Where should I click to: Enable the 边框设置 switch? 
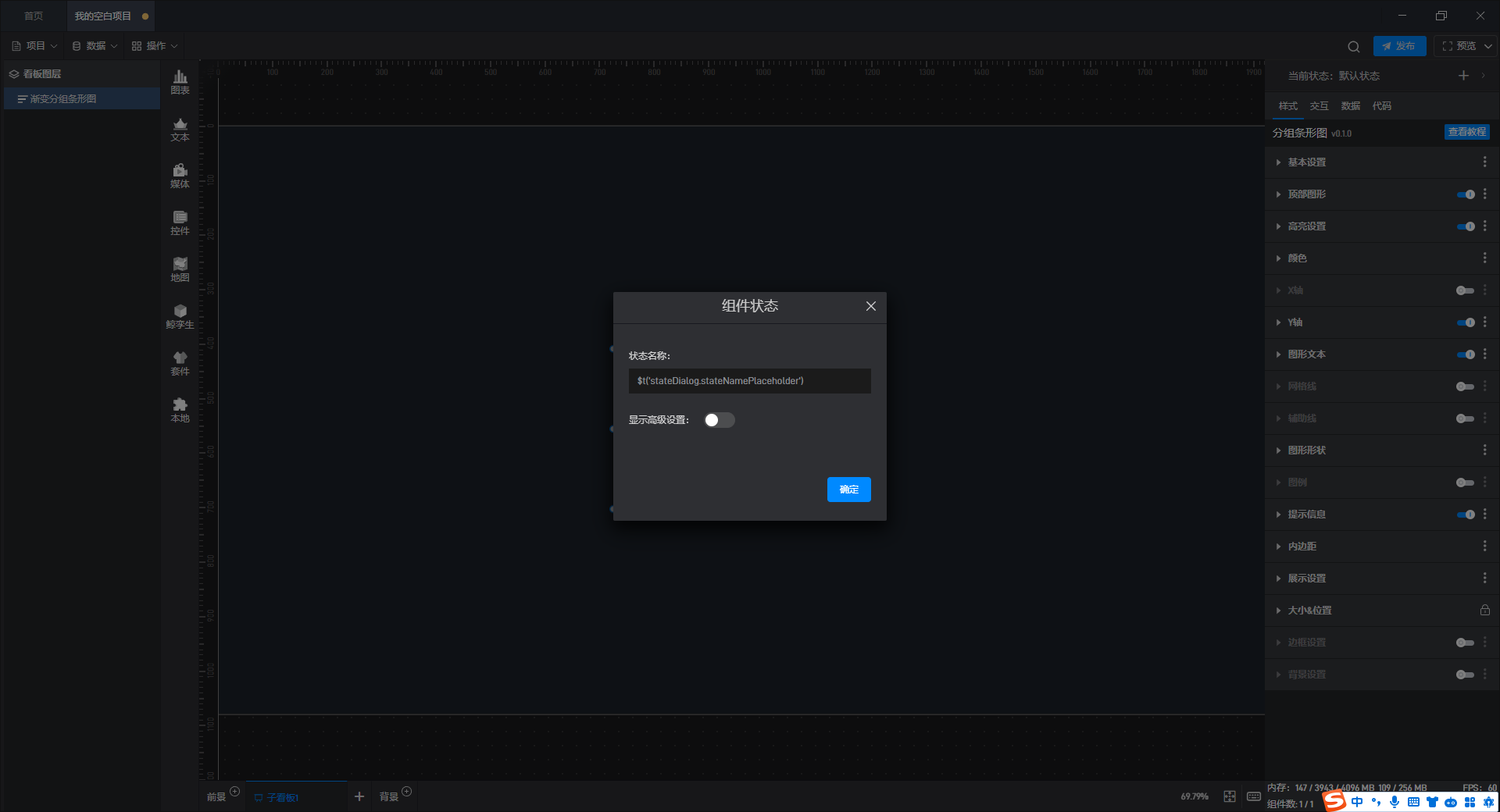1466,643
